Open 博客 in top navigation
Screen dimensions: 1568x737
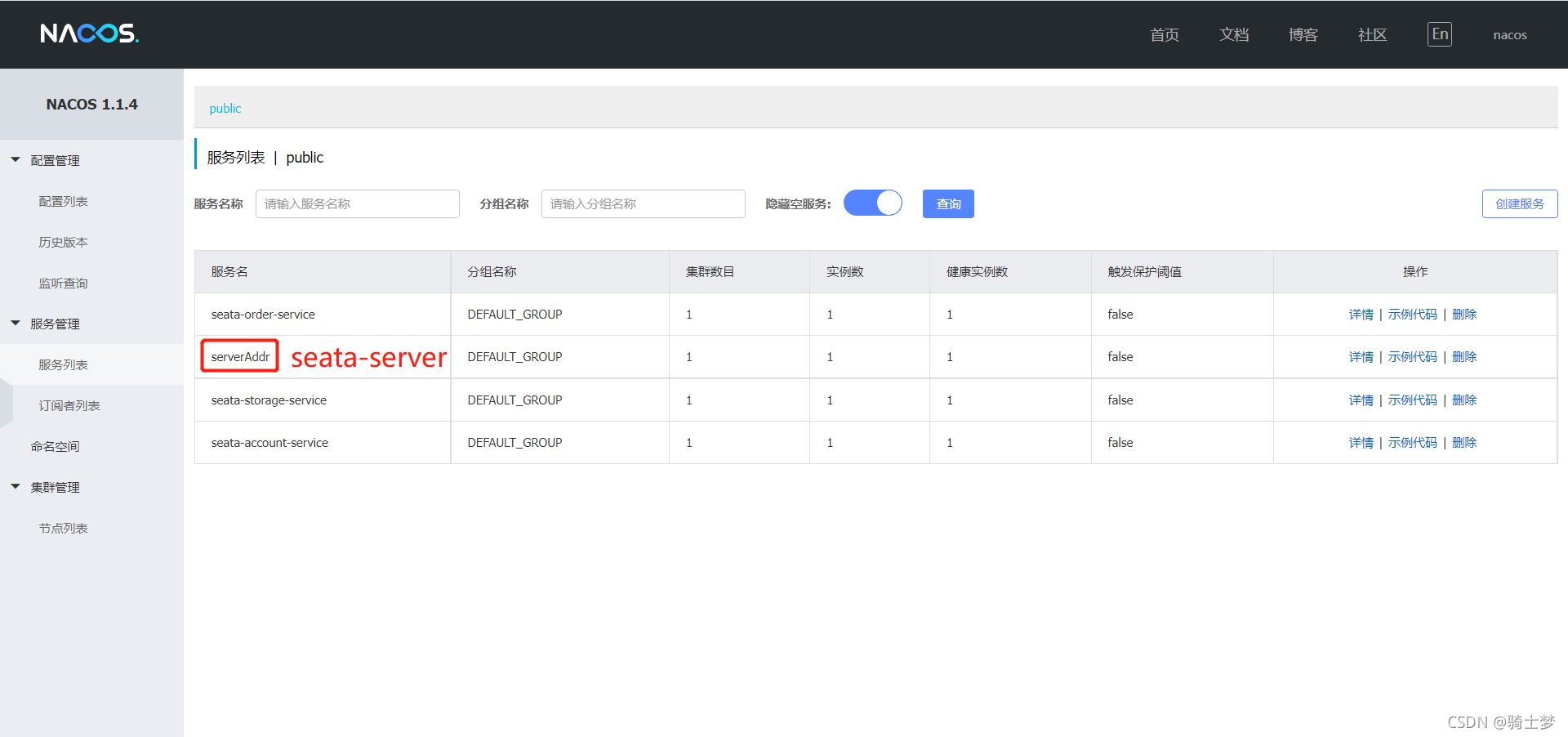pyautogui.click(x=1303, y=34)
